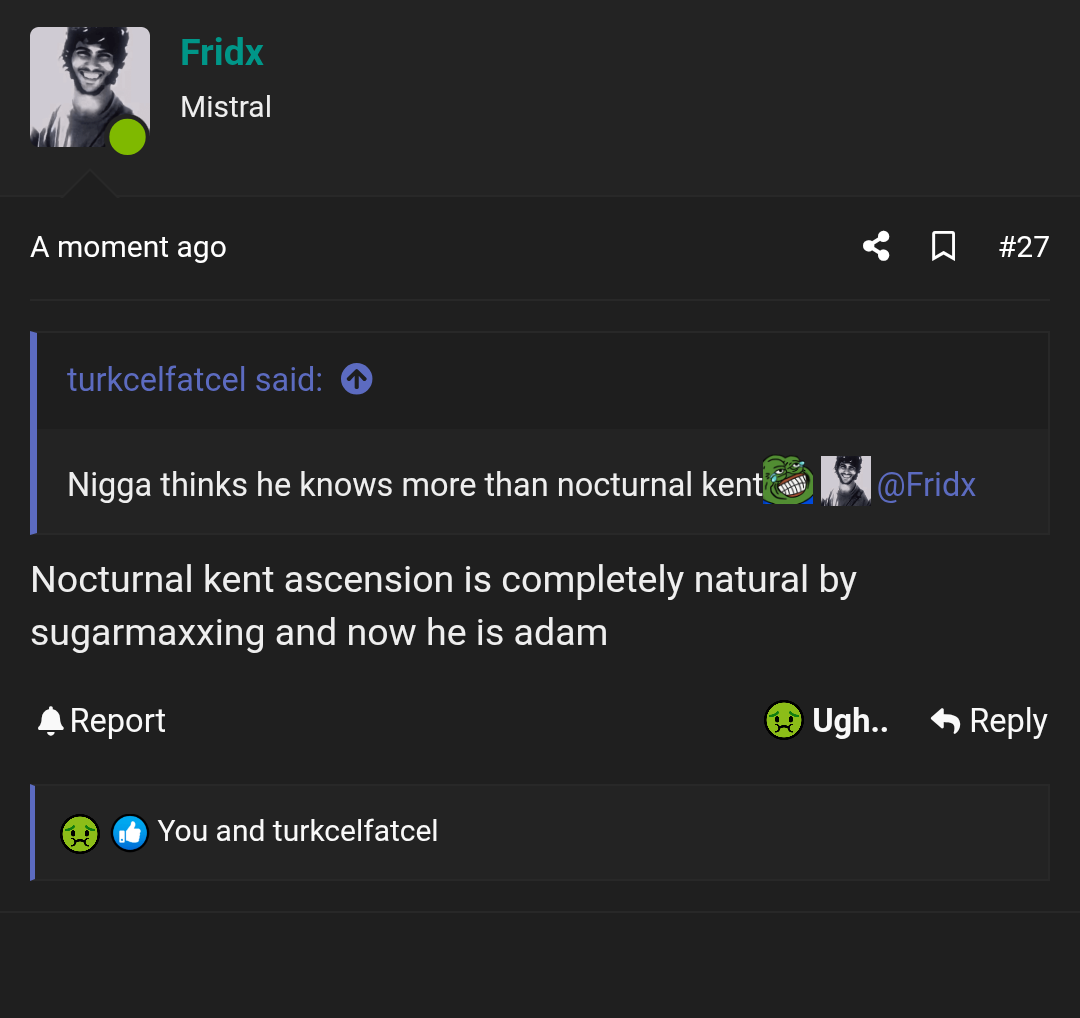Image resolution: width=1080 pixels, height=1018 pixels.
Task: Click the nauseated emoji next to Report to react
Action: [x=783, y=720]
